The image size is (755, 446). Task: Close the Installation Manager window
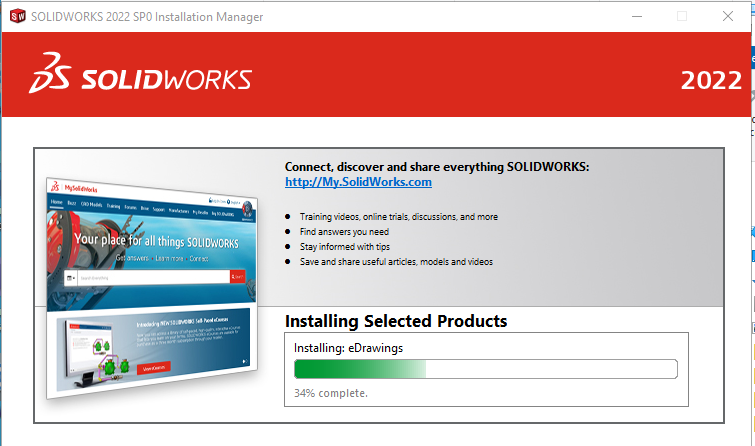[728, 16]
